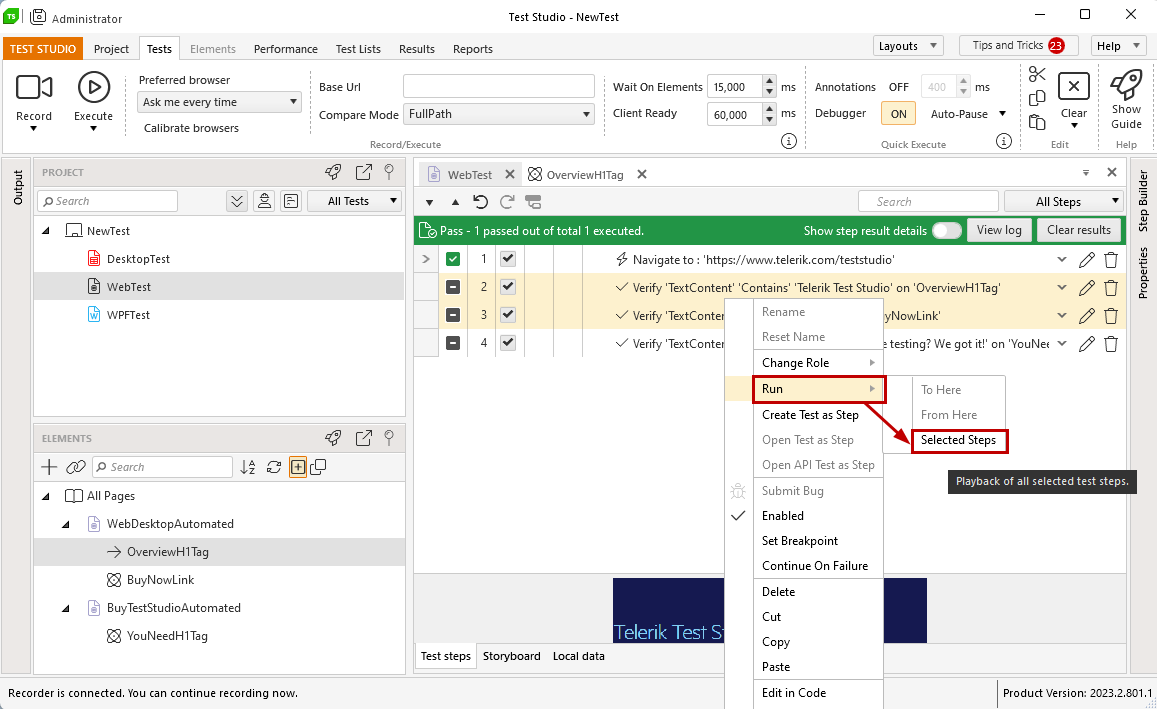Pin the Project panel

click(390, 172)
